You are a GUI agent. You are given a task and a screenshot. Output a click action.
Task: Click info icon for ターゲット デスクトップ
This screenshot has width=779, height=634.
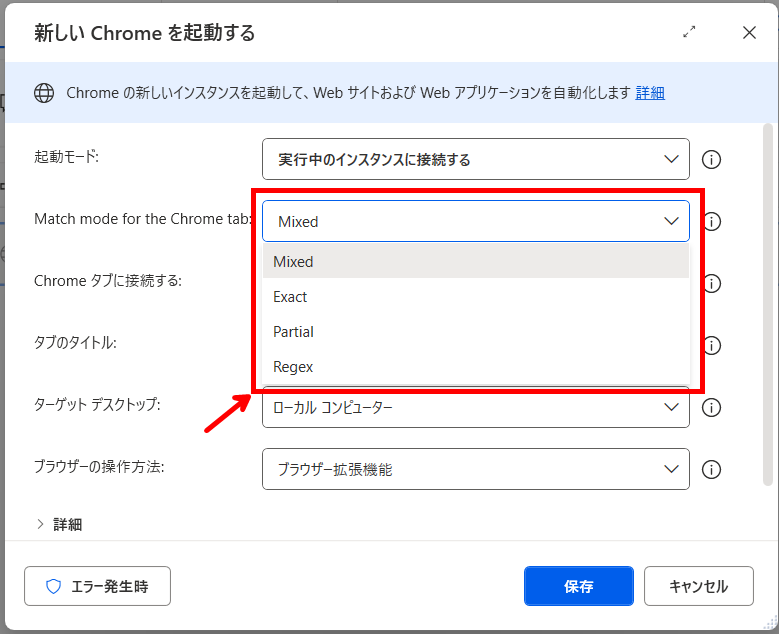tap(712, 408)
